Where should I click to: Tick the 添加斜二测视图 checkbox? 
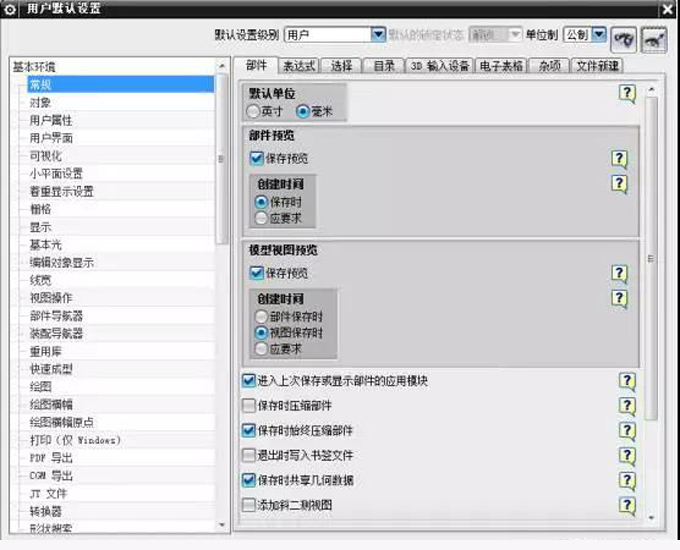[249, 506]
